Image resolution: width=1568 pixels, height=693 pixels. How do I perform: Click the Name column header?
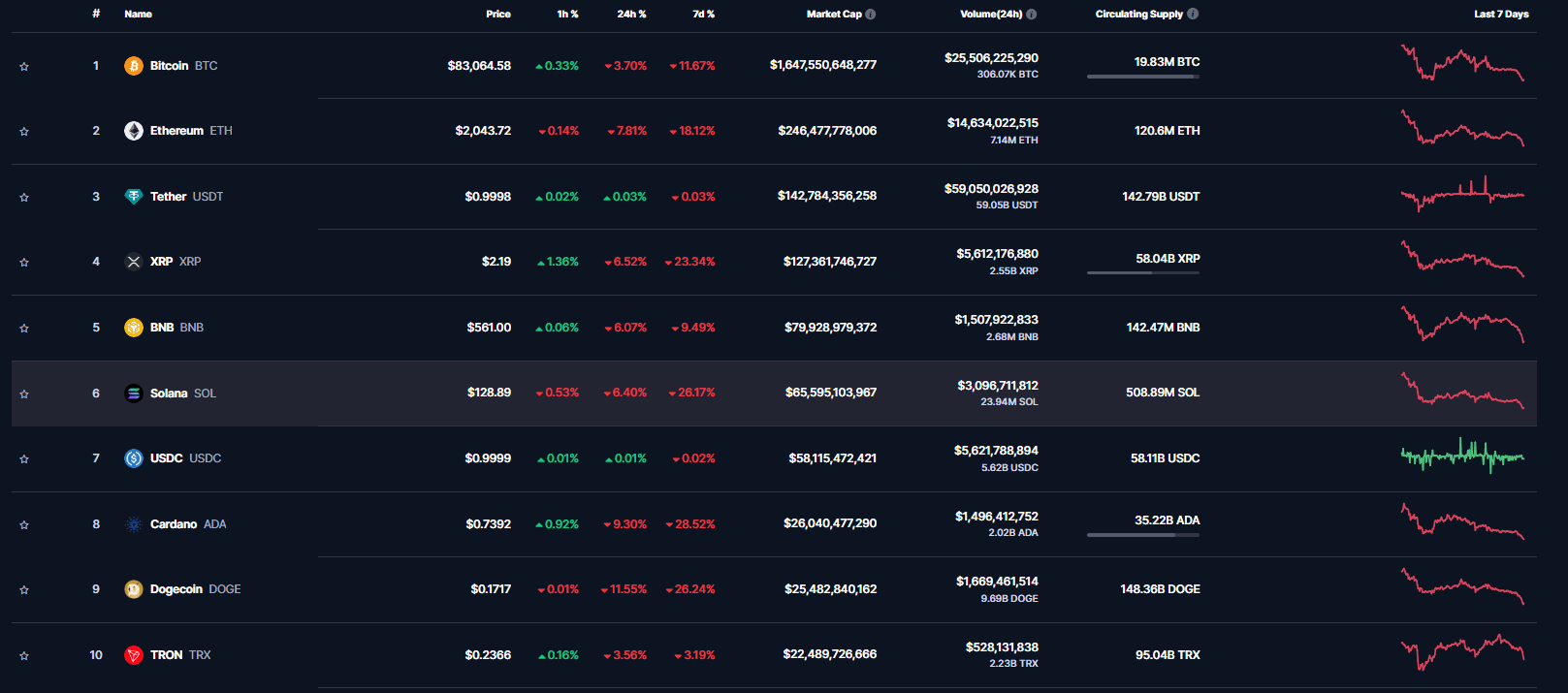[138, 15]
